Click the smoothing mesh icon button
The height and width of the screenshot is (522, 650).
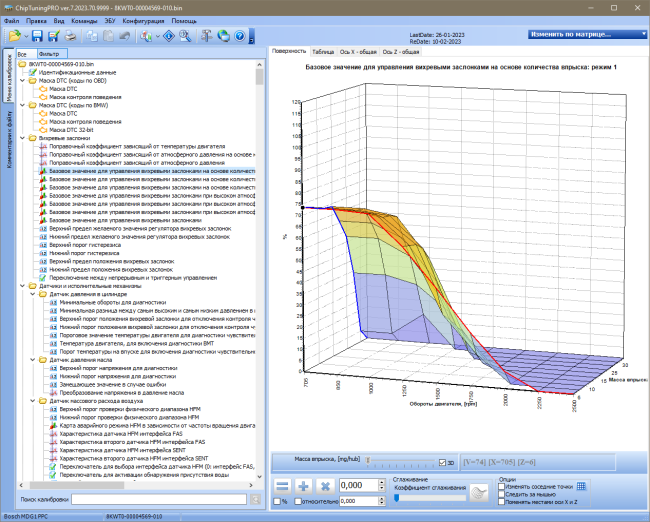coord(479,493)
